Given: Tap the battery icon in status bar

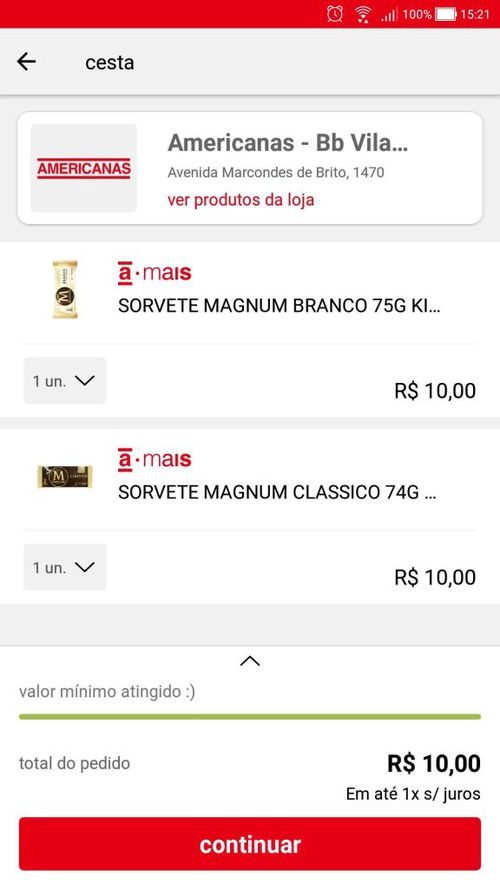Looking at the screenshot, I should (x=446, y=14).
